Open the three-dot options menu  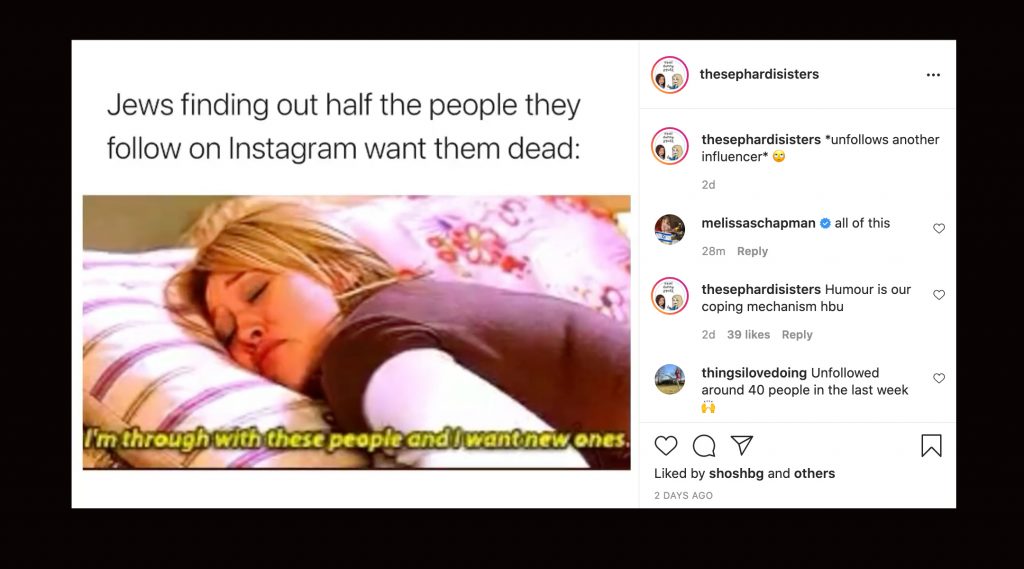point(933,75)
